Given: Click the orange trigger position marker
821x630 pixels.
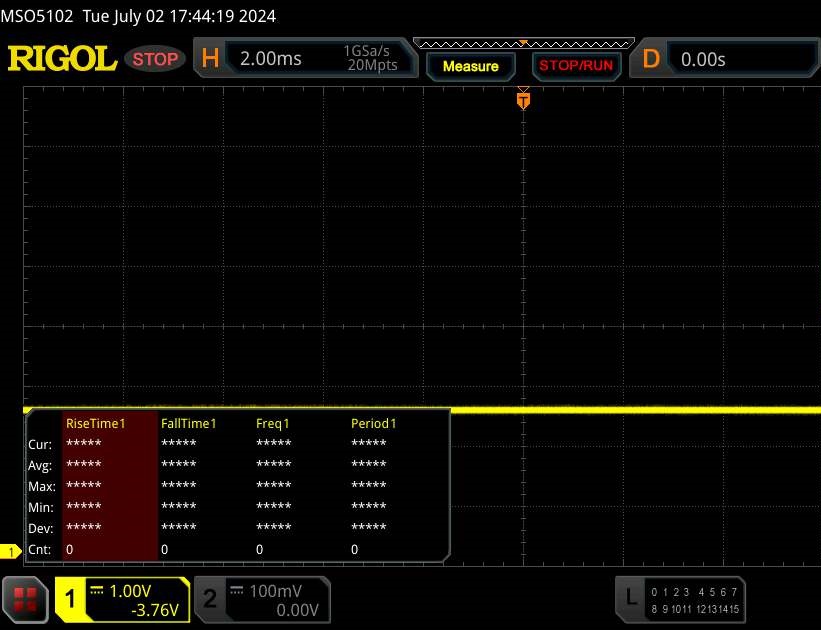Looking at the screenshot, I should 522,100.
